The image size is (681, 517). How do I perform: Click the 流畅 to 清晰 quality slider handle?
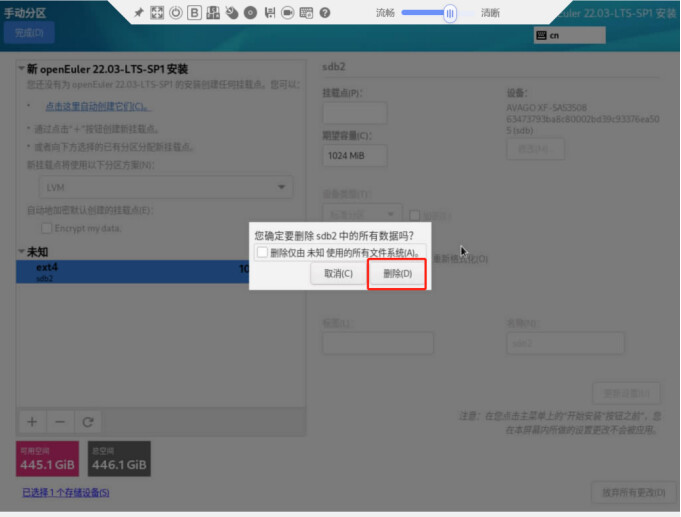click(450, 13)
